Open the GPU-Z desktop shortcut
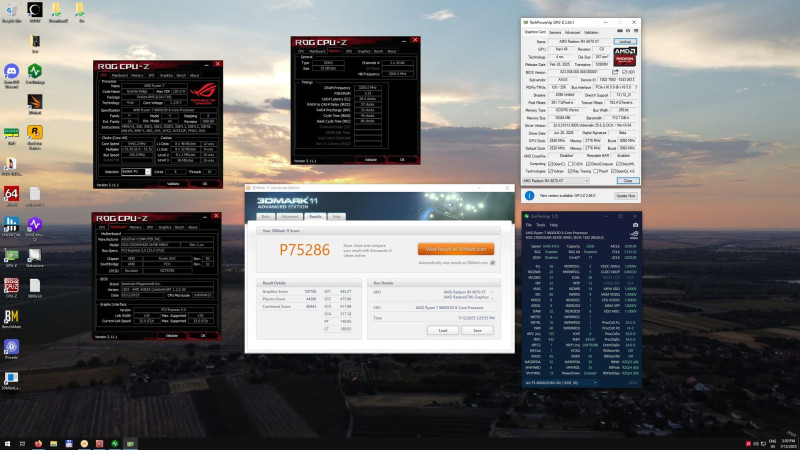Screen dimensions: 800x450 11,257
